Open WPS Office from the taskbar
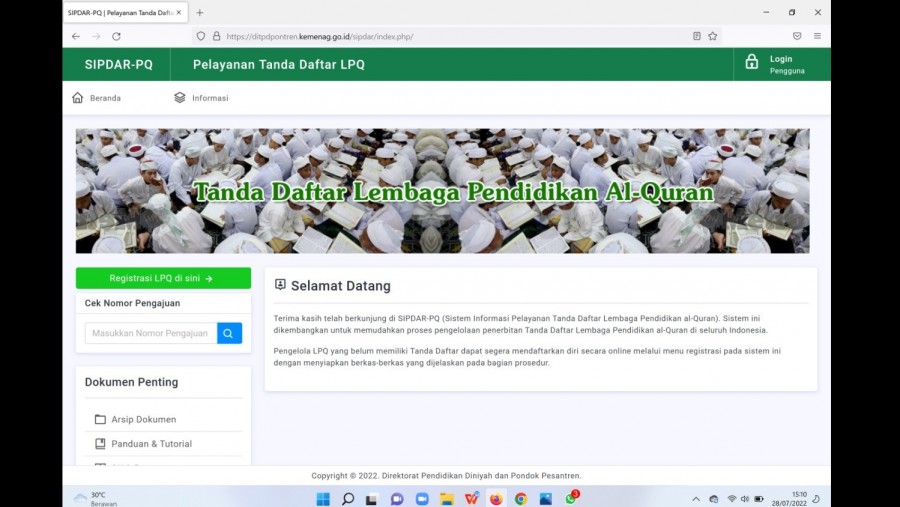The image size is (900, 507). [x=471, y=499]
